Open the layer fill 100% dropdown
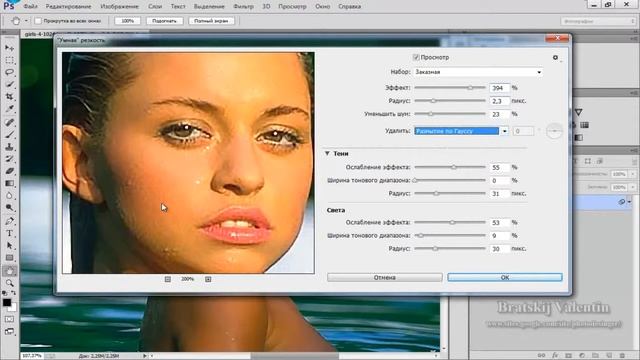 (x=633, y=187)
